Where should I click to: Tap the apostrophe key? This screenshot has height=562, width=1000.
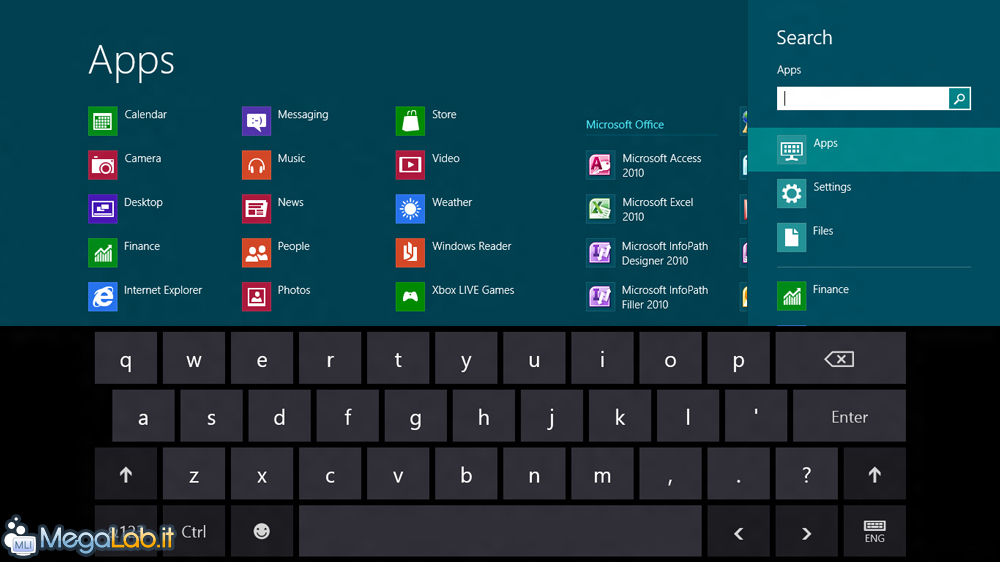756,417
